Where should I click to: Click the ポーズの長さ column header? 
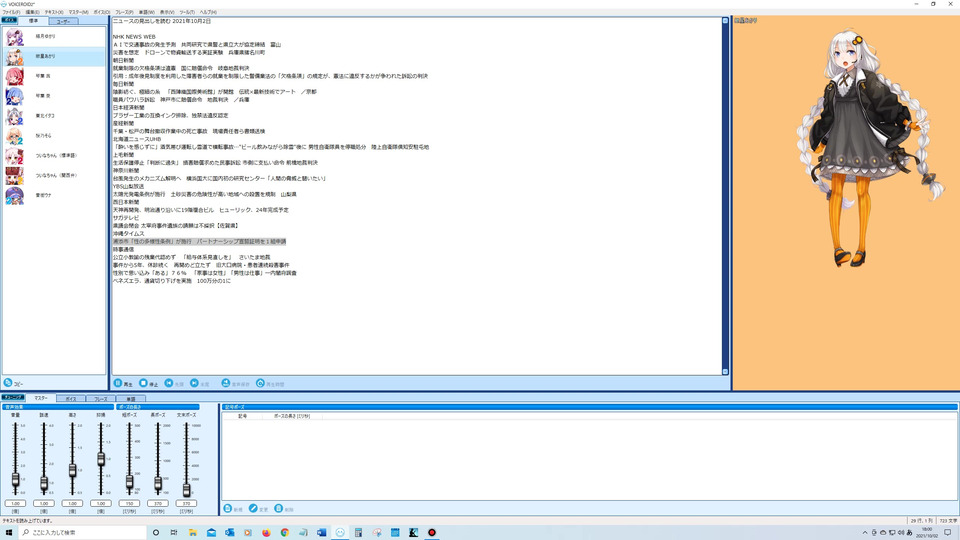[x=292, y=416]
